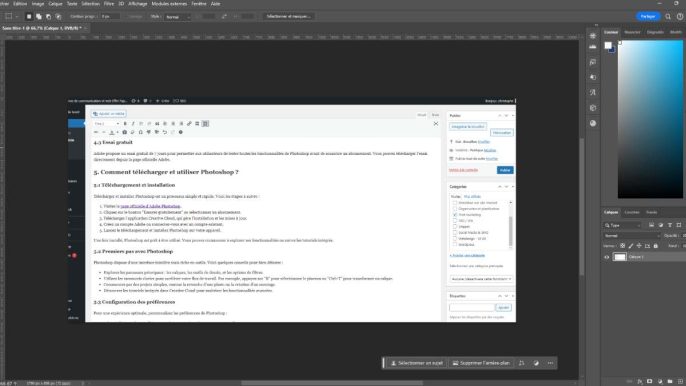
Task: Click the Sélectionner un sujet button
Action: click(416, 363)
